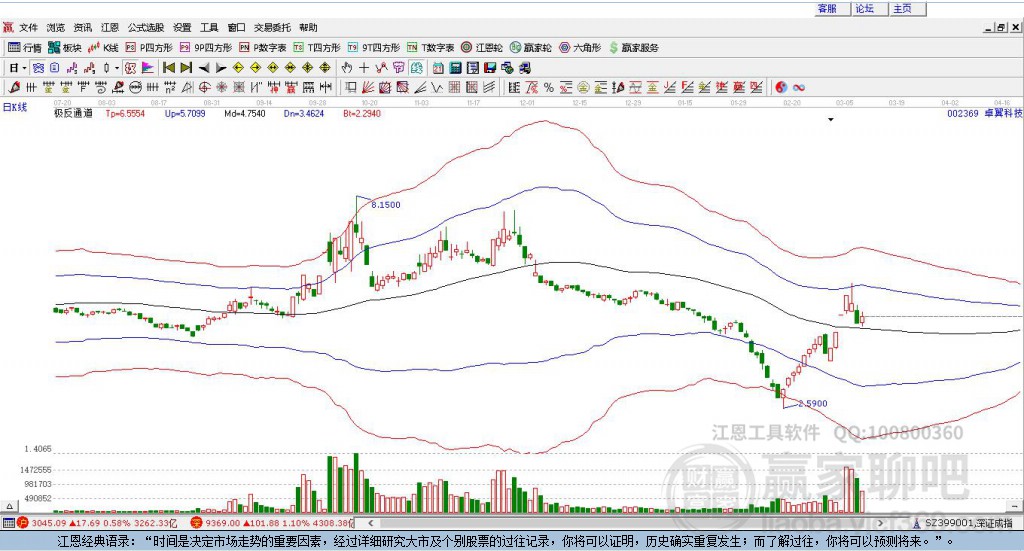The image size is (1024, 551).
Task: Expand the candlestick style dropdown arrow
Action: [x=117, y=68]
